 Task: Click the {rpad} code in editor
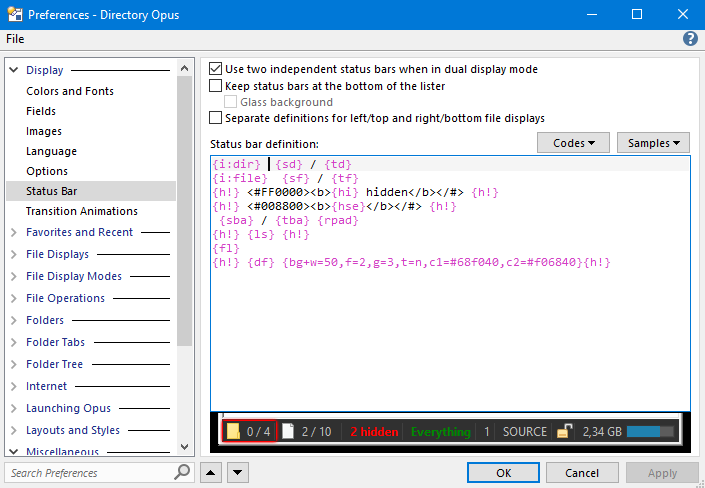[x=338, y=220]
